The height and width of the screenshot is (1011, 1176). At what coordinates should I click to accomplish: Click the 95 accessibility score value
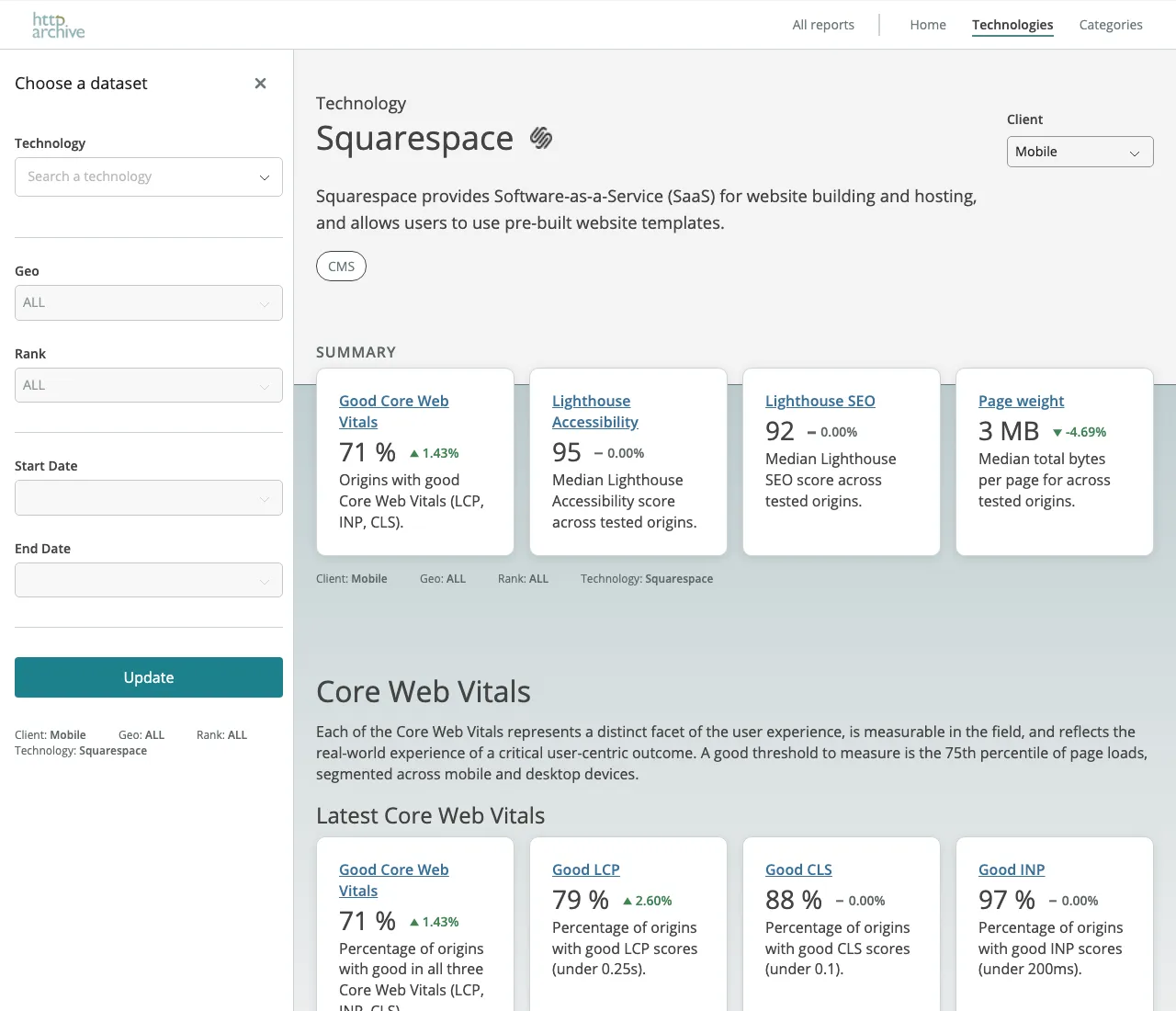pos(567,452)
